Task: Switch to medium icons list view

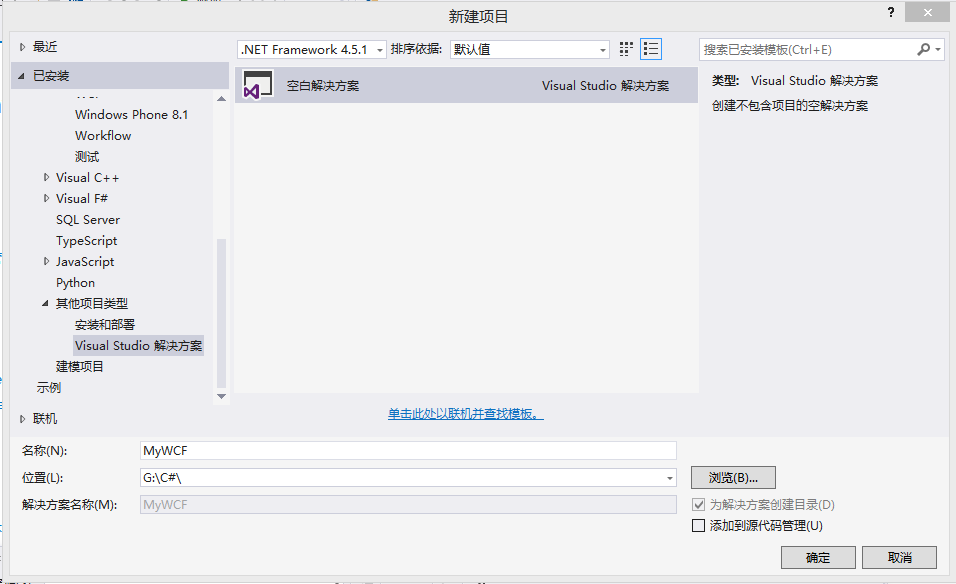Action: click(651, 49)
